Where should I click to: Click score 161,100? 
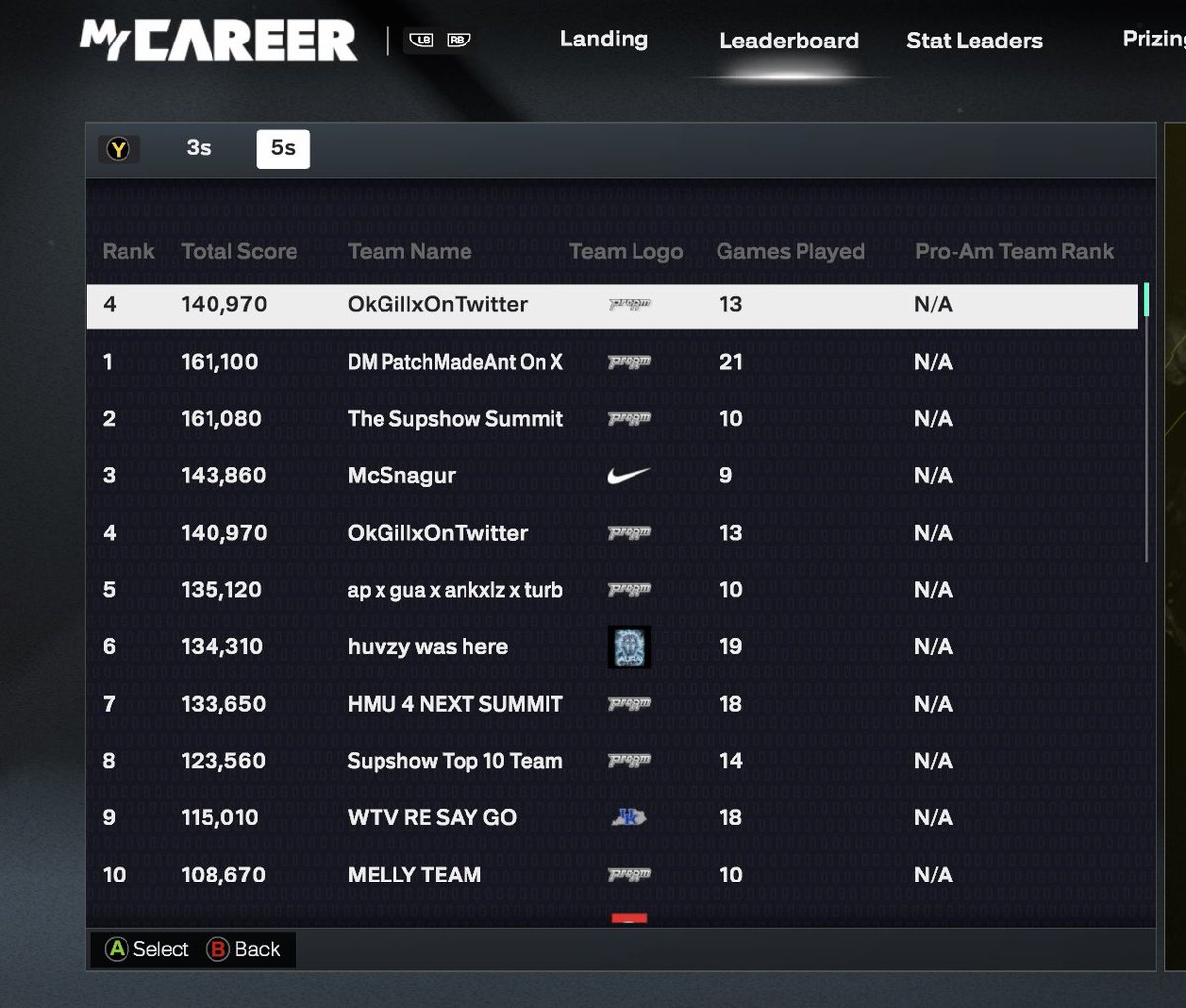[219, 362]
